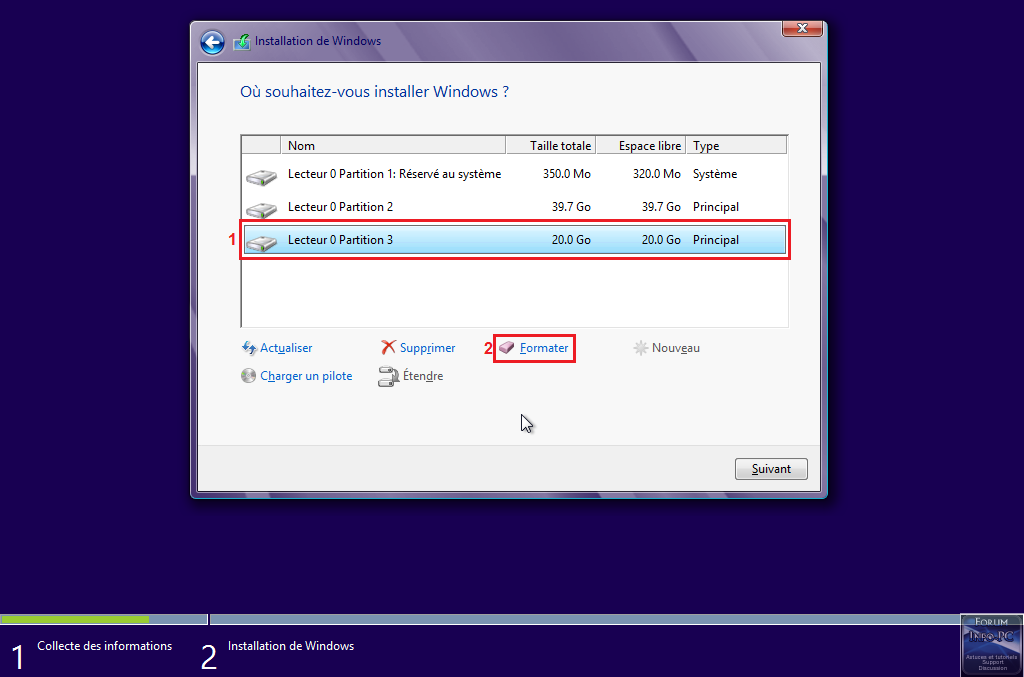Select 'Lecteur 0 Partition 1: Réservé au système'
1024x677 pixels.
click(x=514, y=174)
